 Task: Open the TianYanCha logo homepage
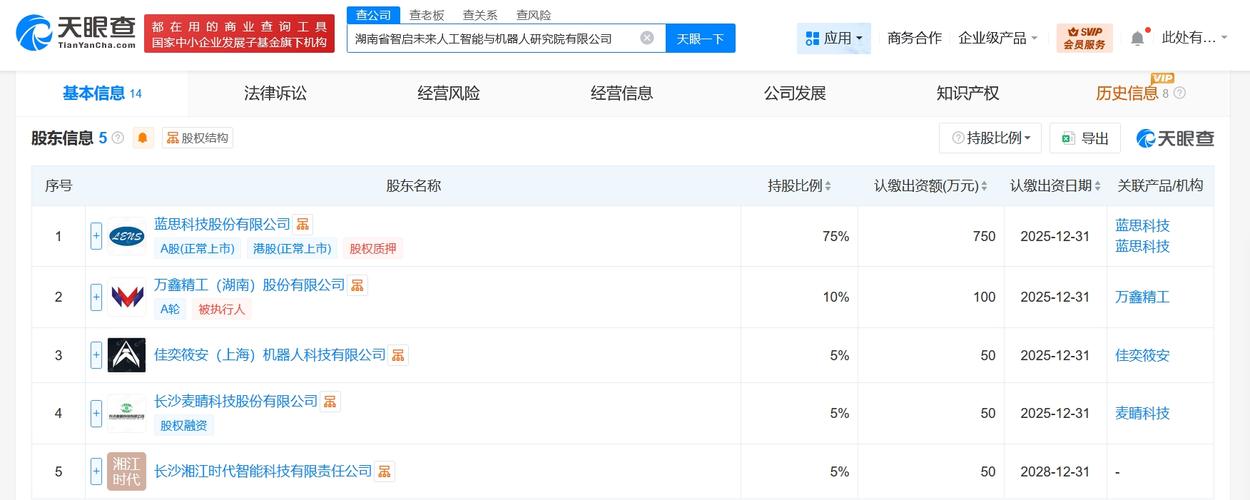76,34
